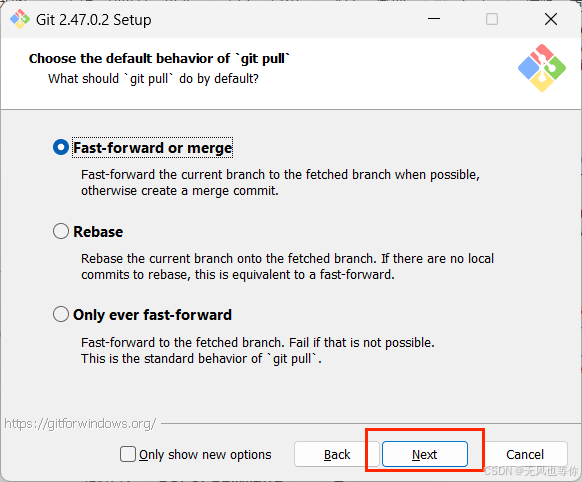
Task: Close the Git Setup dialog with X
Action: point(551,19)
